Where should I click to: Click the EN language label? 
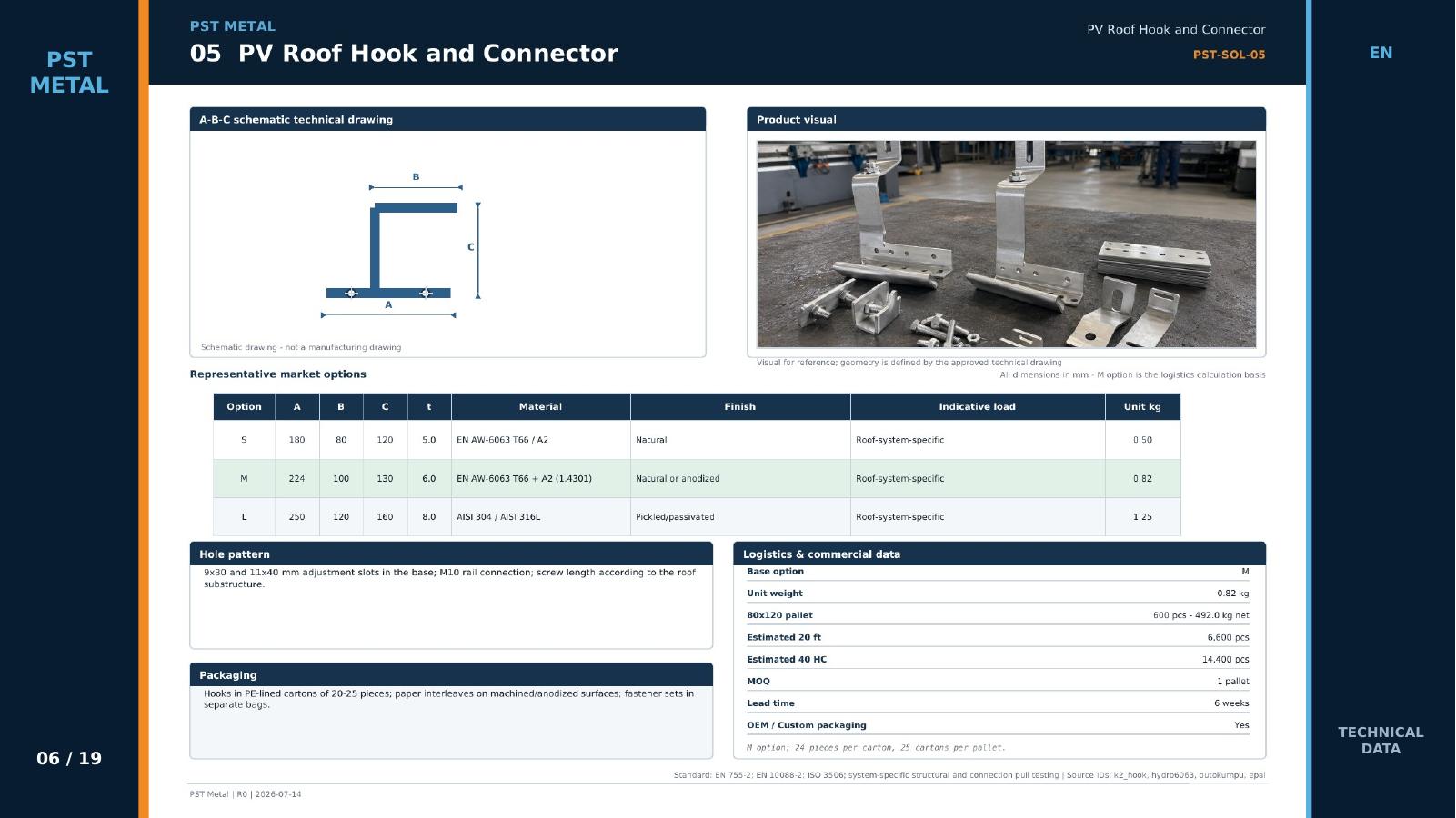(1381, 53)
